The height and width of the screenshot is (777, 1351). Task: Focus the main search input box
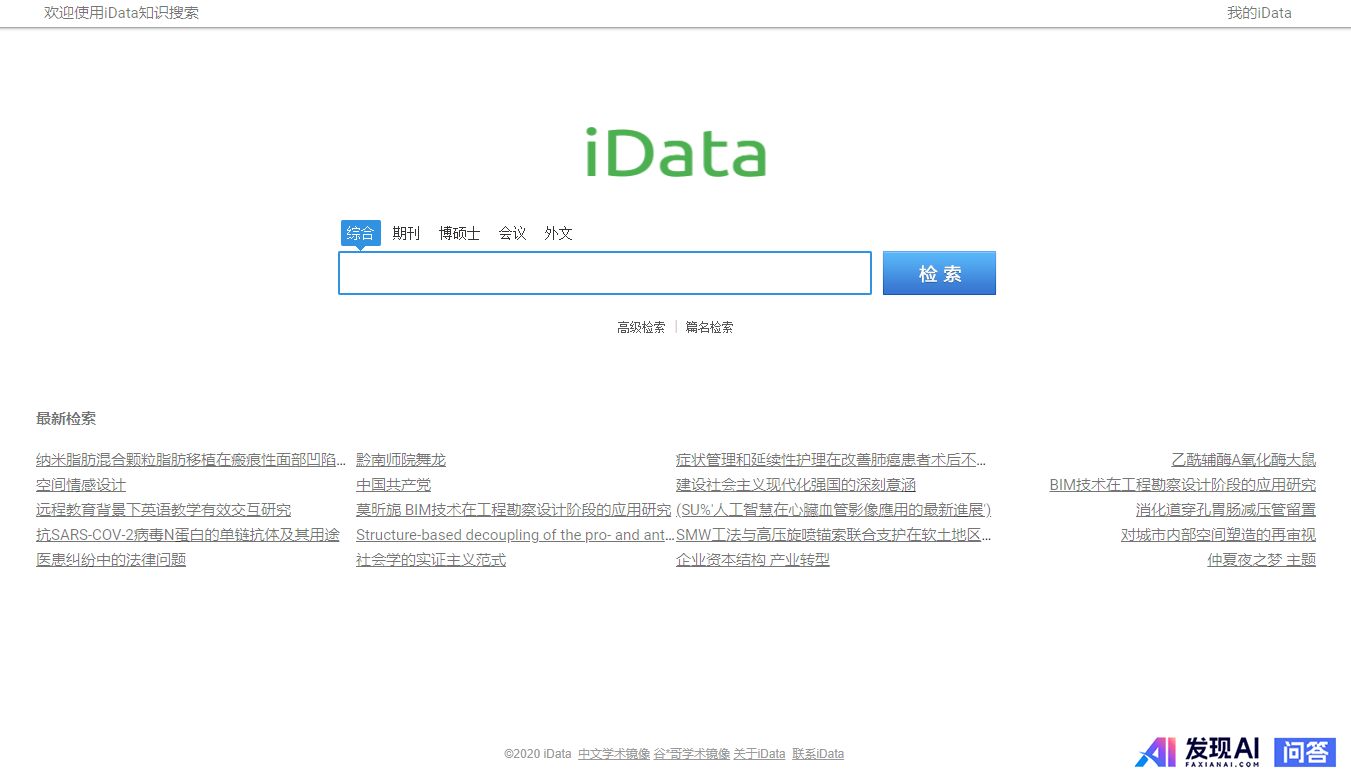[605, 273]
